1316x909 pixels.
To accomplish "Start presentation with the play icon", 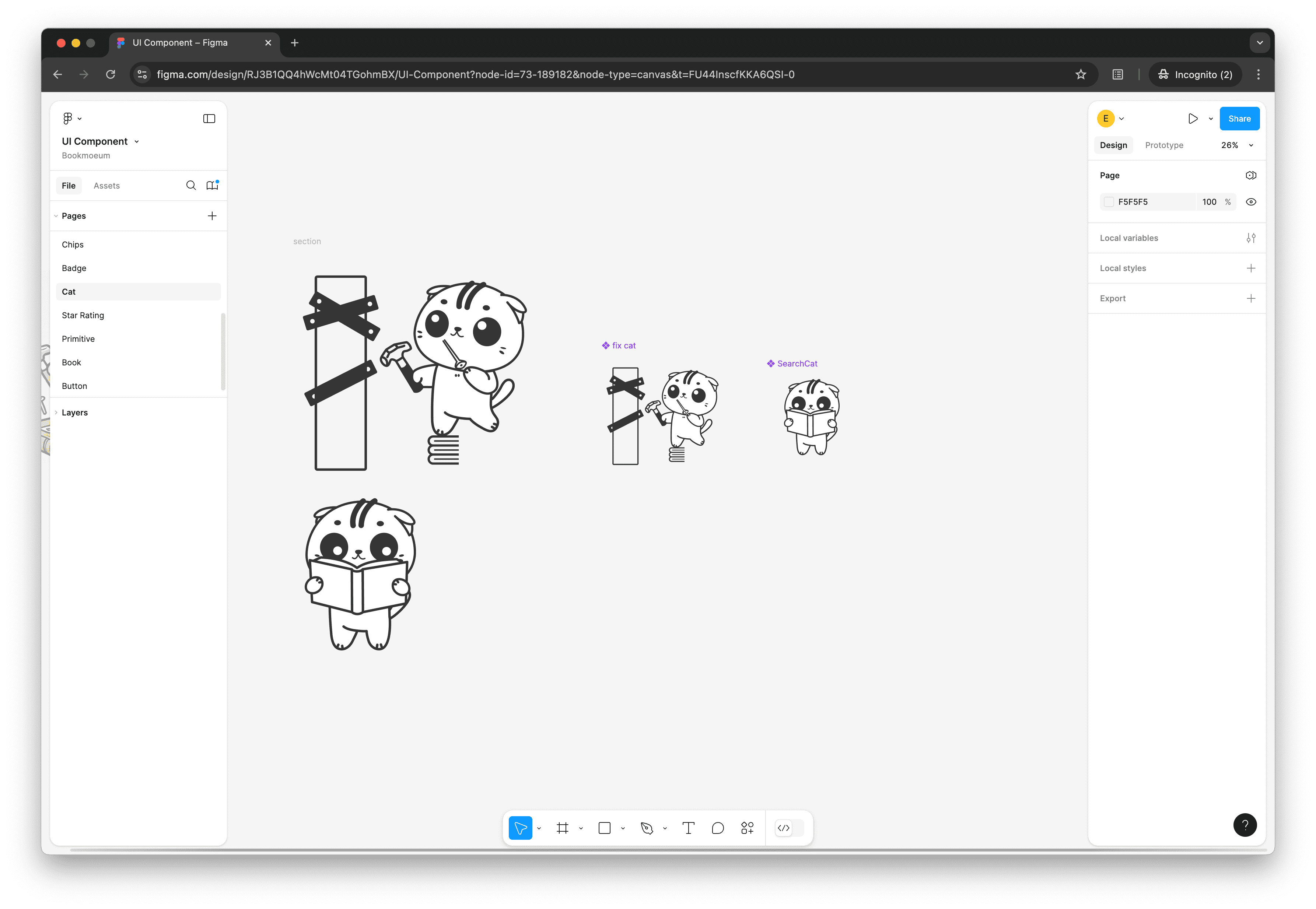I will pyautogui.click(x=1192, y=119).
